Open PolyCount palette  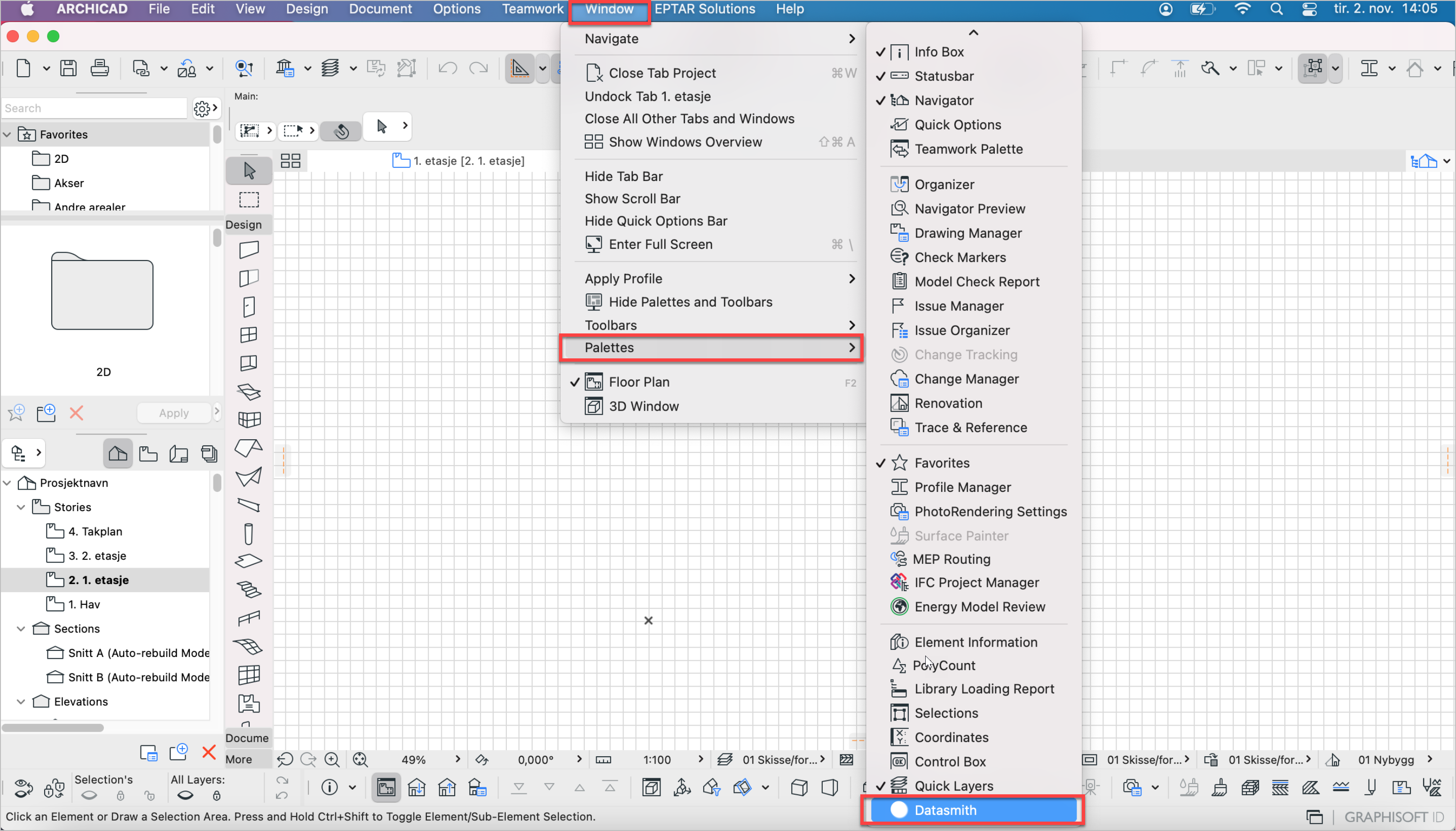coord(944,665)
